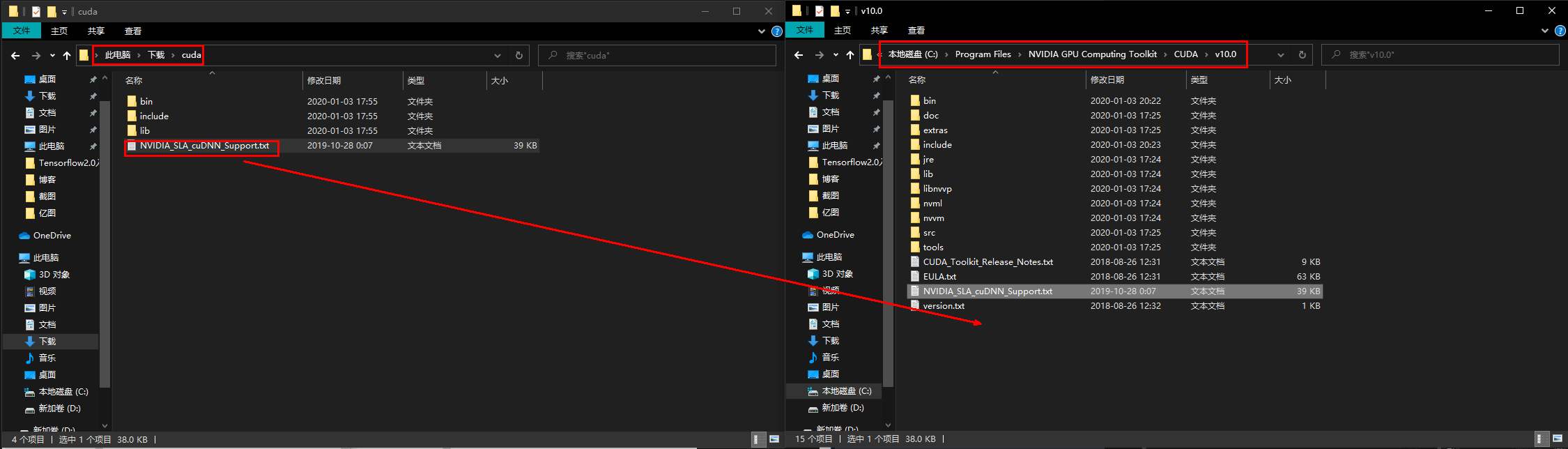
Task: Select nvvm folder in v10.0 window
Action: [934, 218]
